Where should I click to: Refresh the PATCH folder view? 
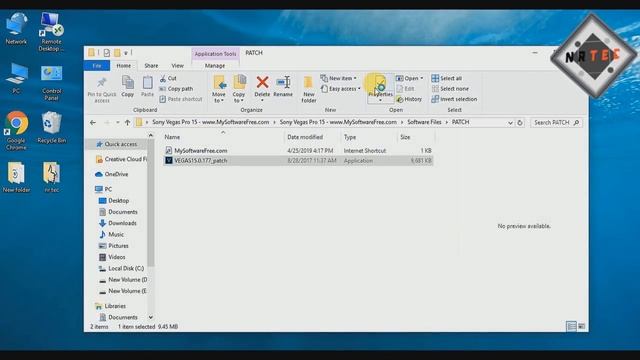click(520, 122)
